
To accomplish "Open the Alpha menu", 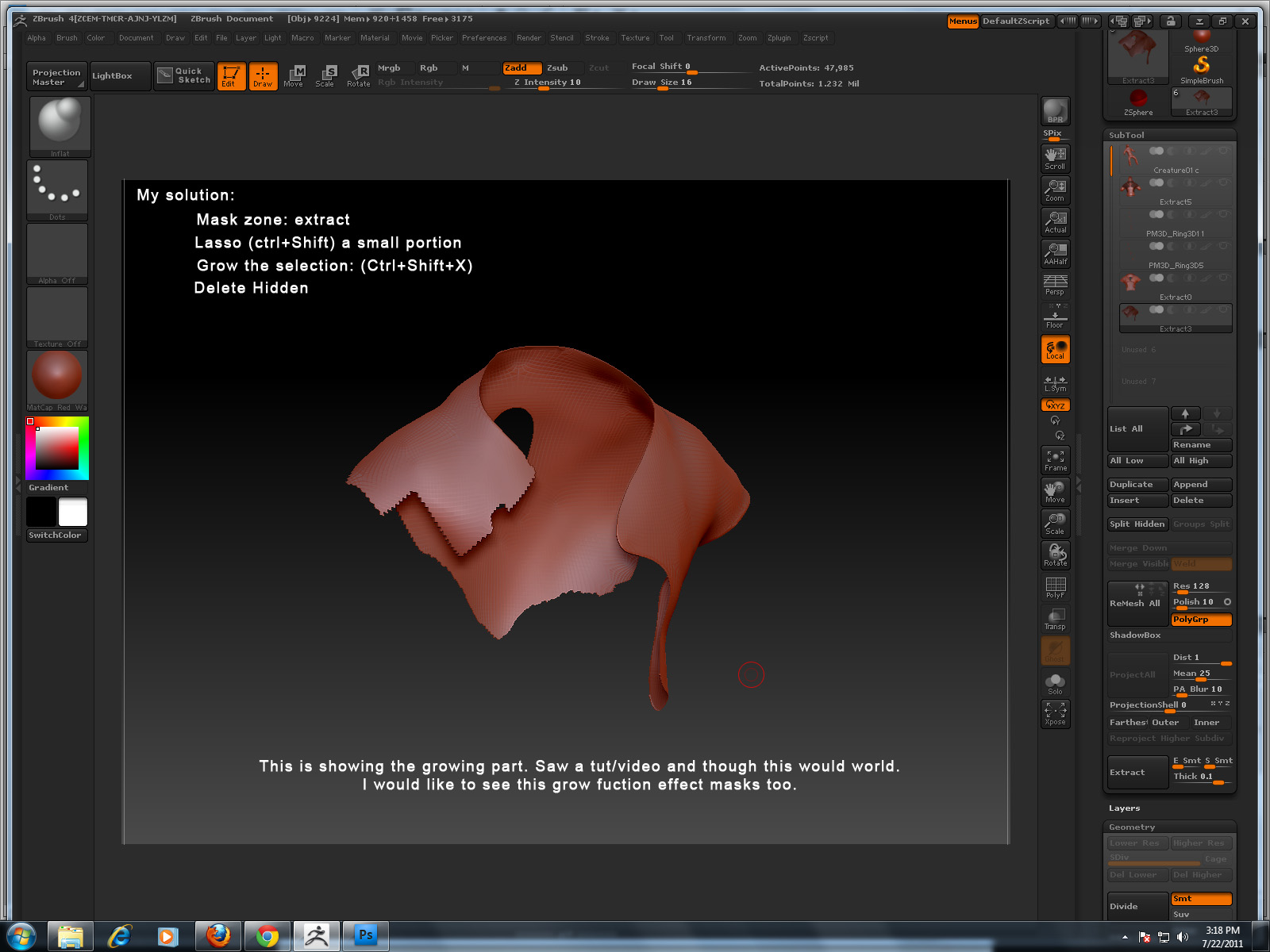I will tap(37, 38).
